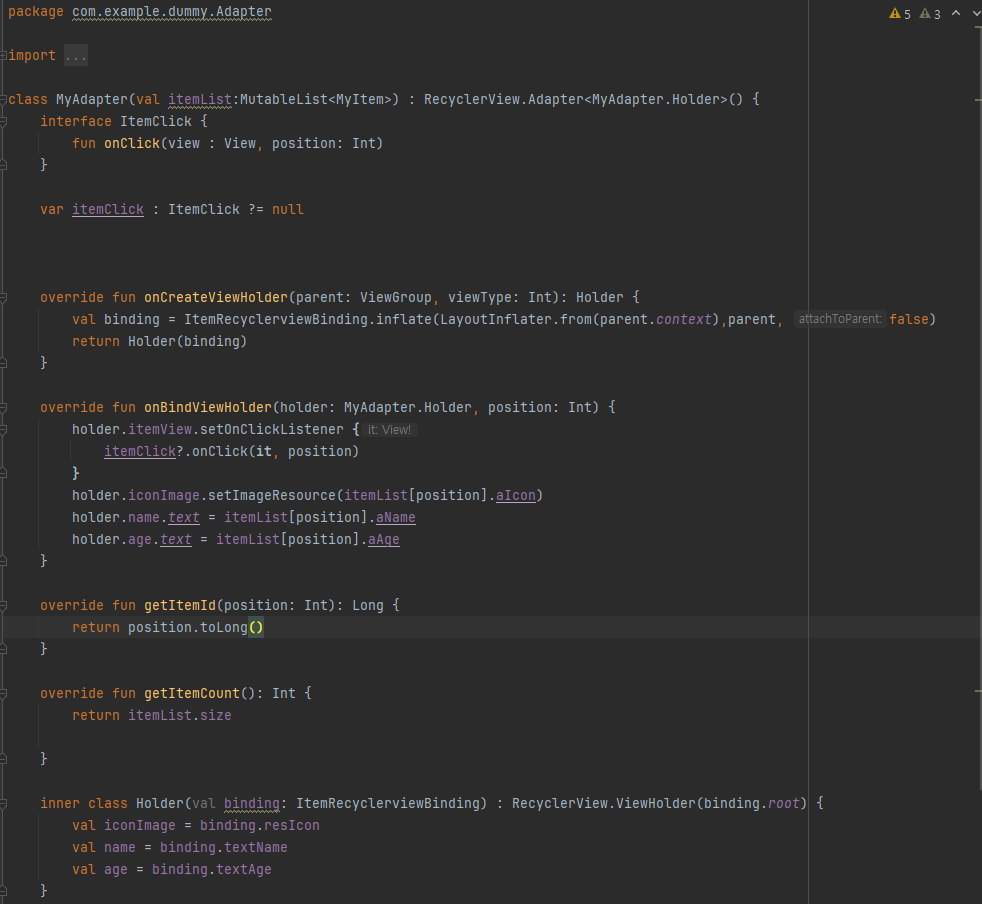
Task: Click the italic context property after parent.
Action: [684, 320]
